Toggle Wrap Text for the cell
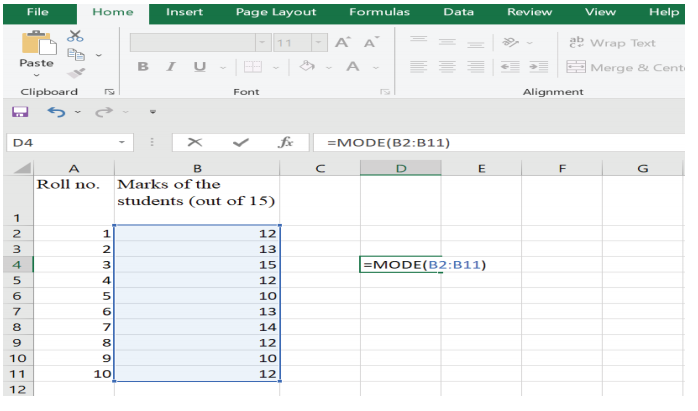This screenshot has width=698, height=411. 611,43
